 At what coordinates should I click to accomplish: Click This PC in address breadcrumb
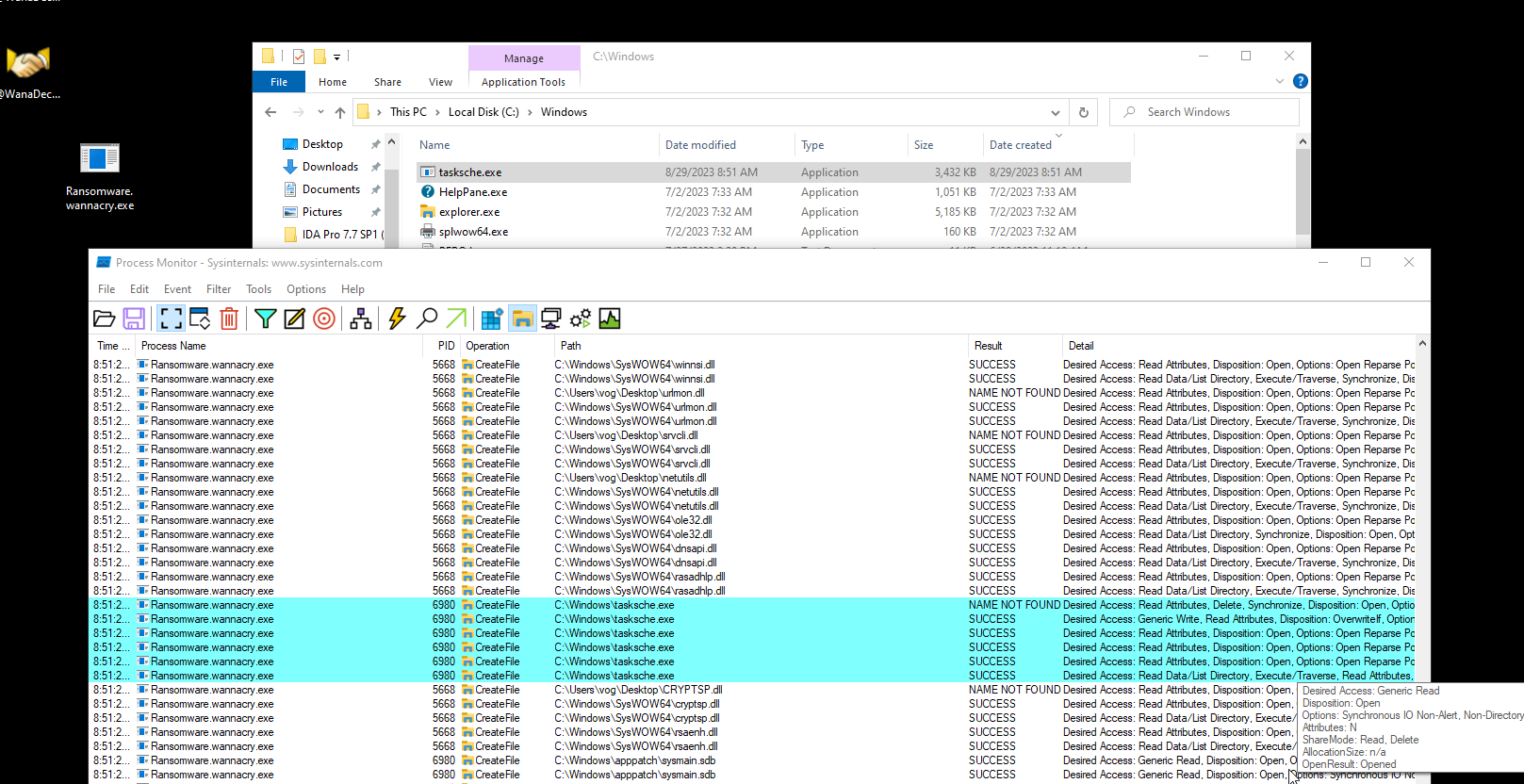(x=408, y=112)
